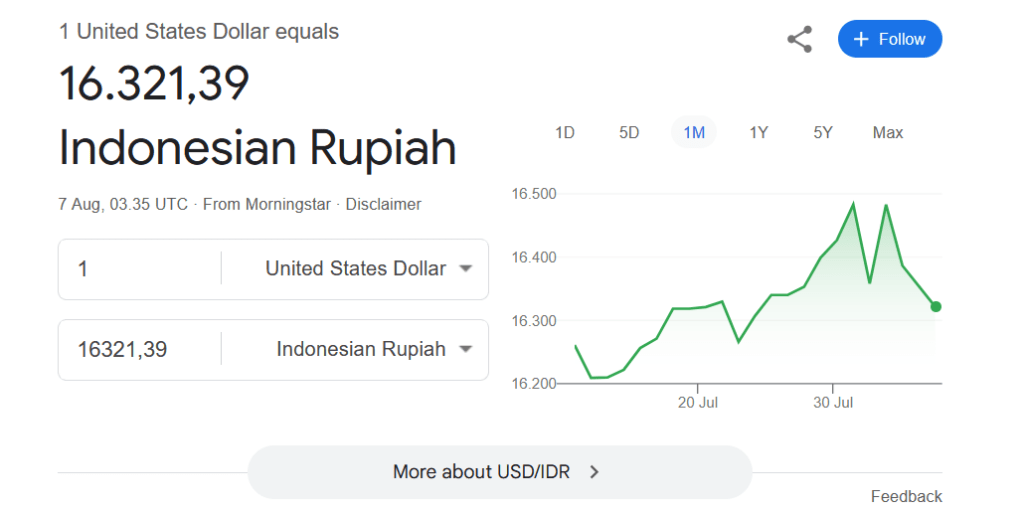Click the chart peak near 30 Jul
This screenshot has height=511, width=1023.
853,204
